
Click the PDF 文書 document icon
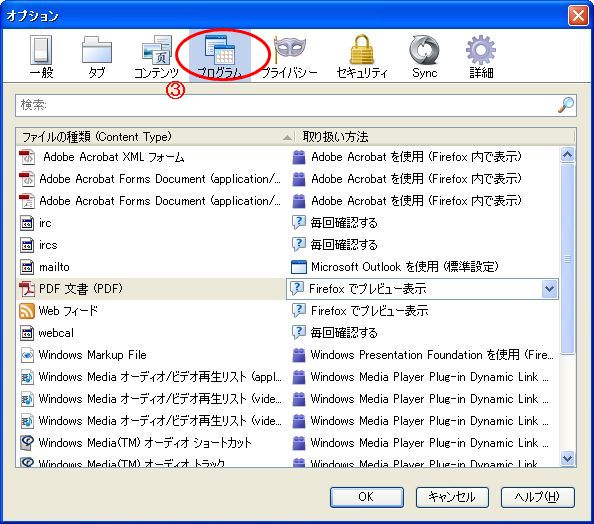coord(27,289)
